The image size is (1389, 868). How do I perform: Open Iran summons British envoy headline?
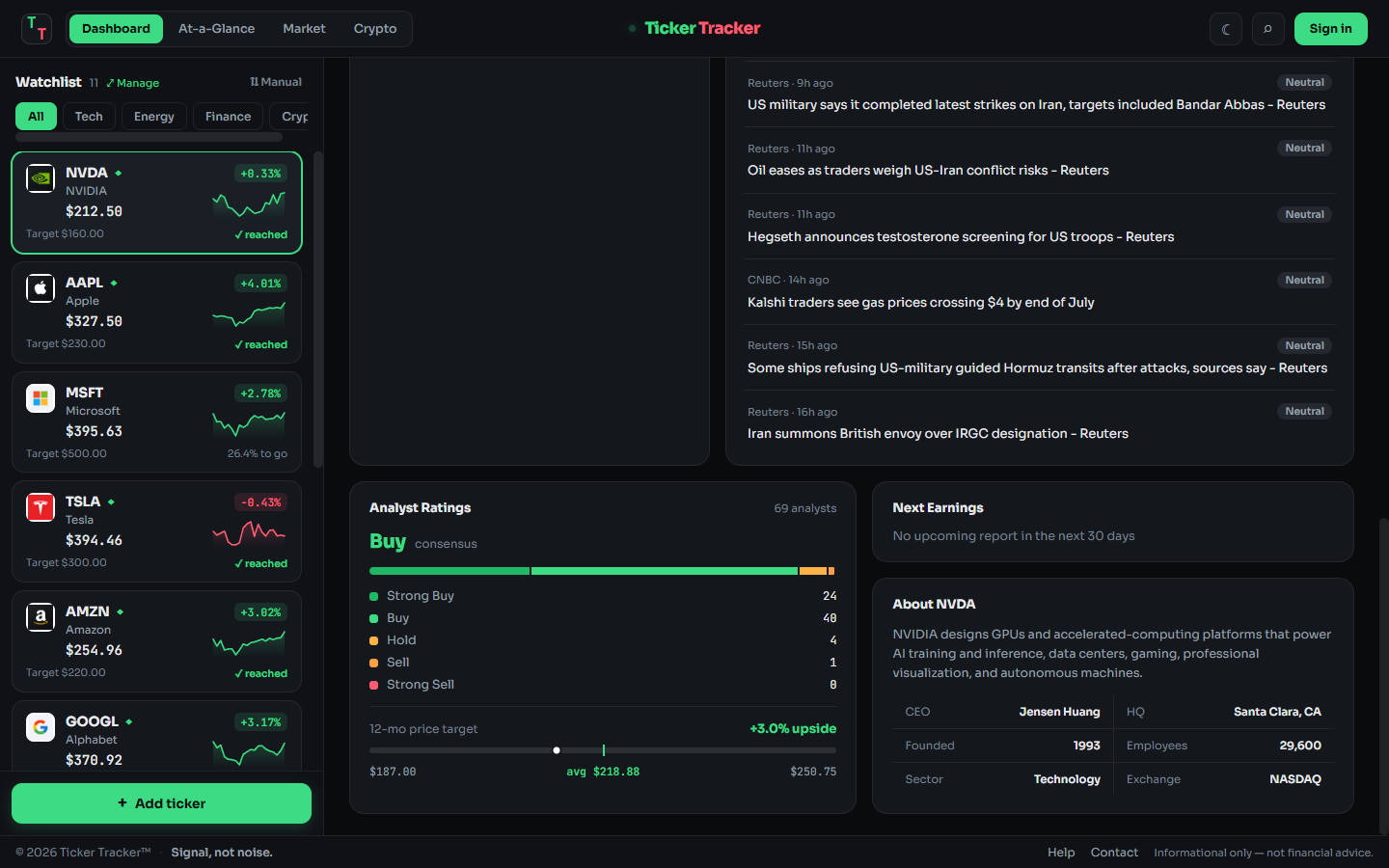point(938,434)
